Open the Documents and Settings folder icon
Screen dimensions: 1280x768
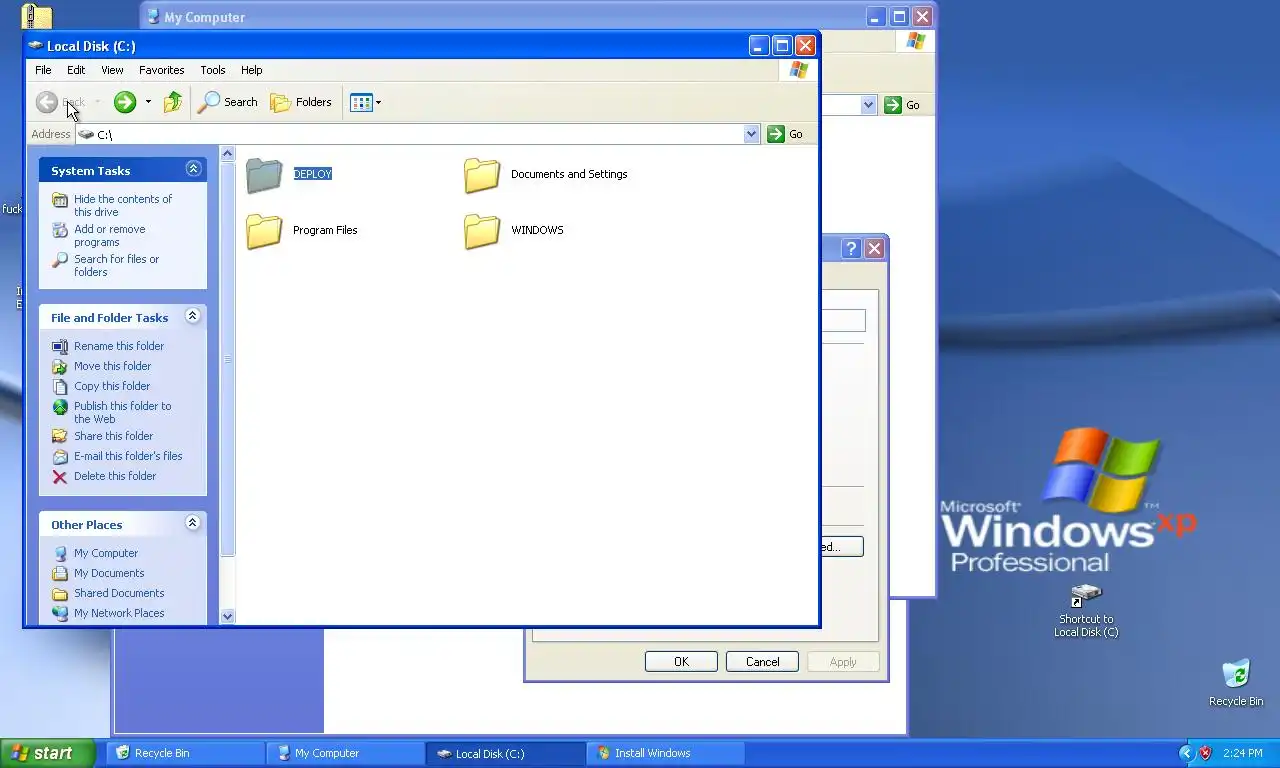(482, 175)
